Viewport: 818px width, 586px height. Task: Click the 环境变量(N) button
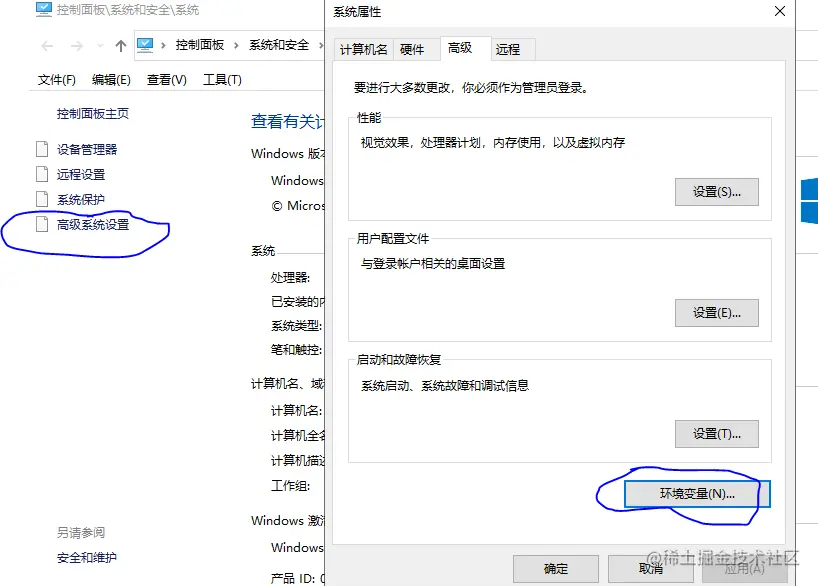696,493
